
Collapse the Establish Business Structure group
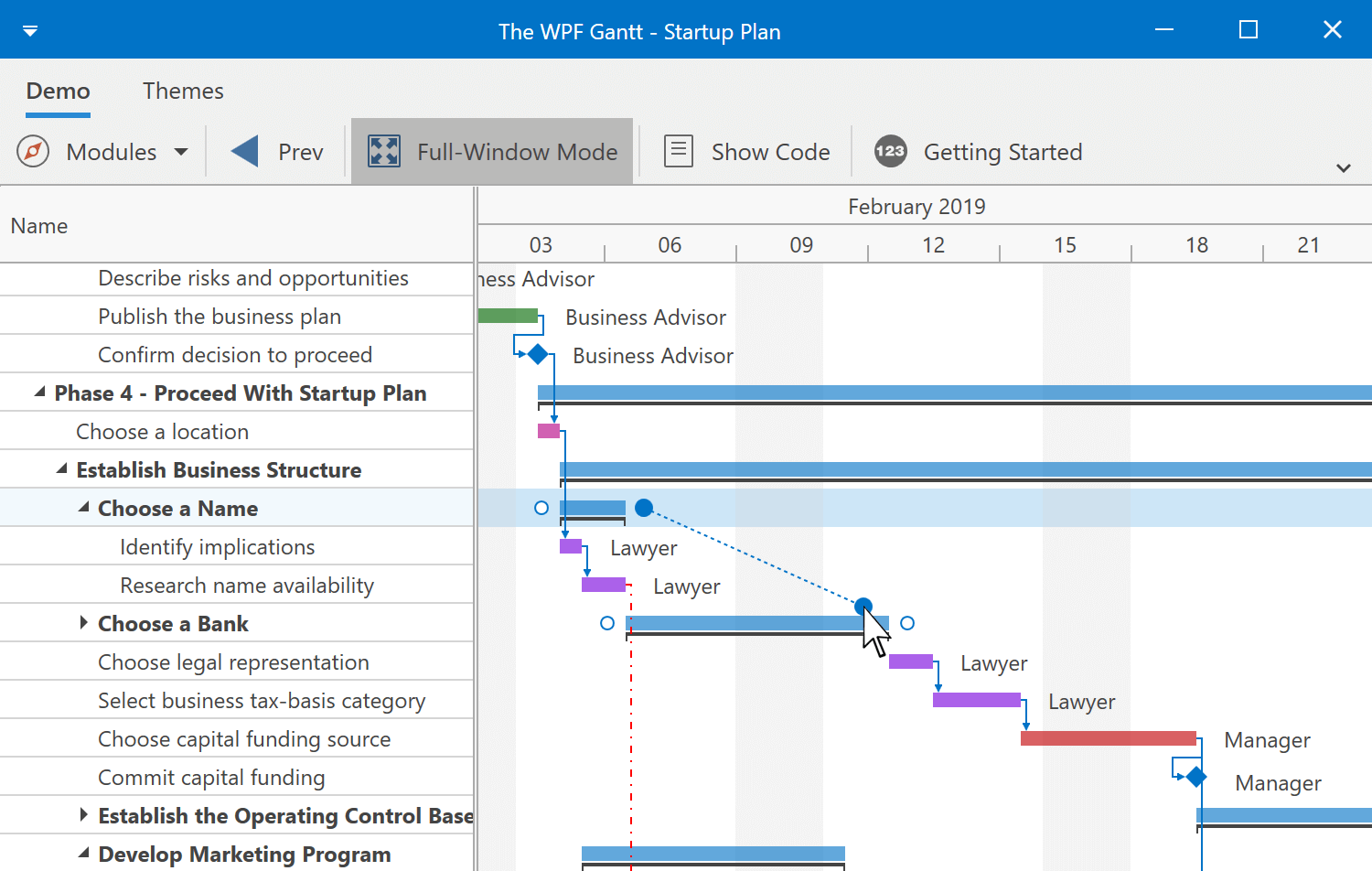pos(62,468)
